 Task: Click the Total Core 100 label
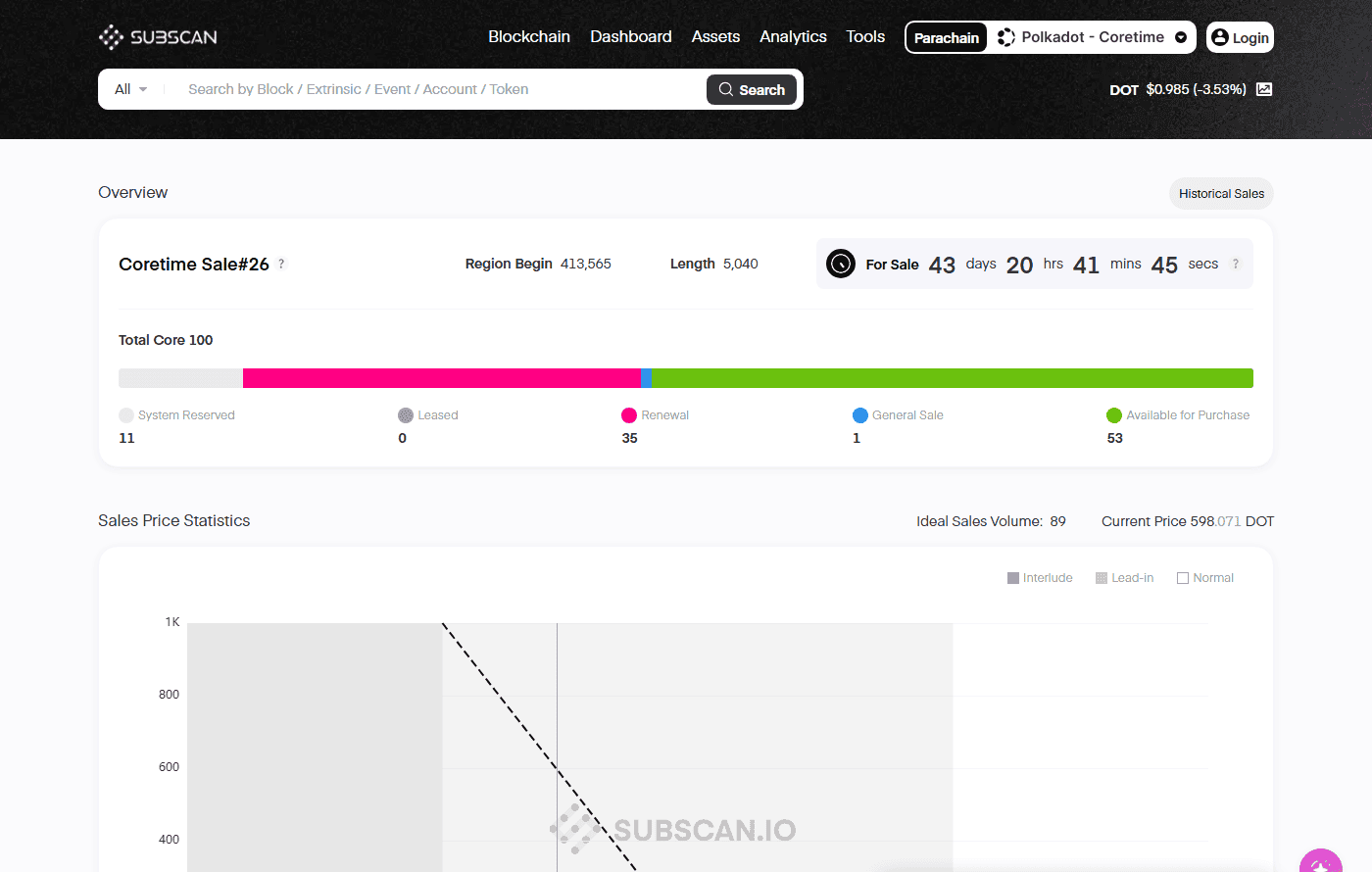pyautogui.click(x=166, y=340)
